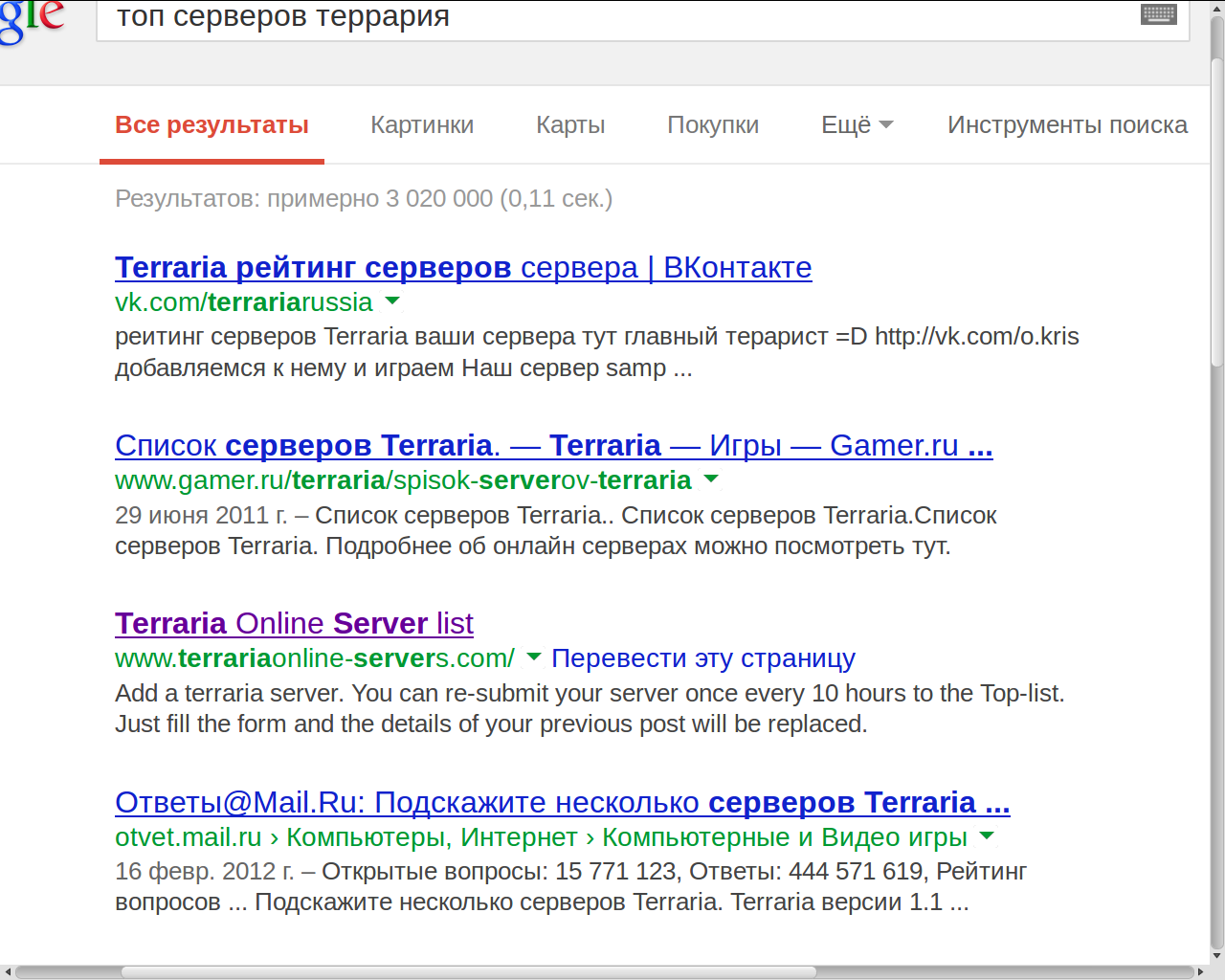Open Terraria Online Server list result
Image resolution: width=1225 pixels, height=980 pixels.
click(294, 623)
